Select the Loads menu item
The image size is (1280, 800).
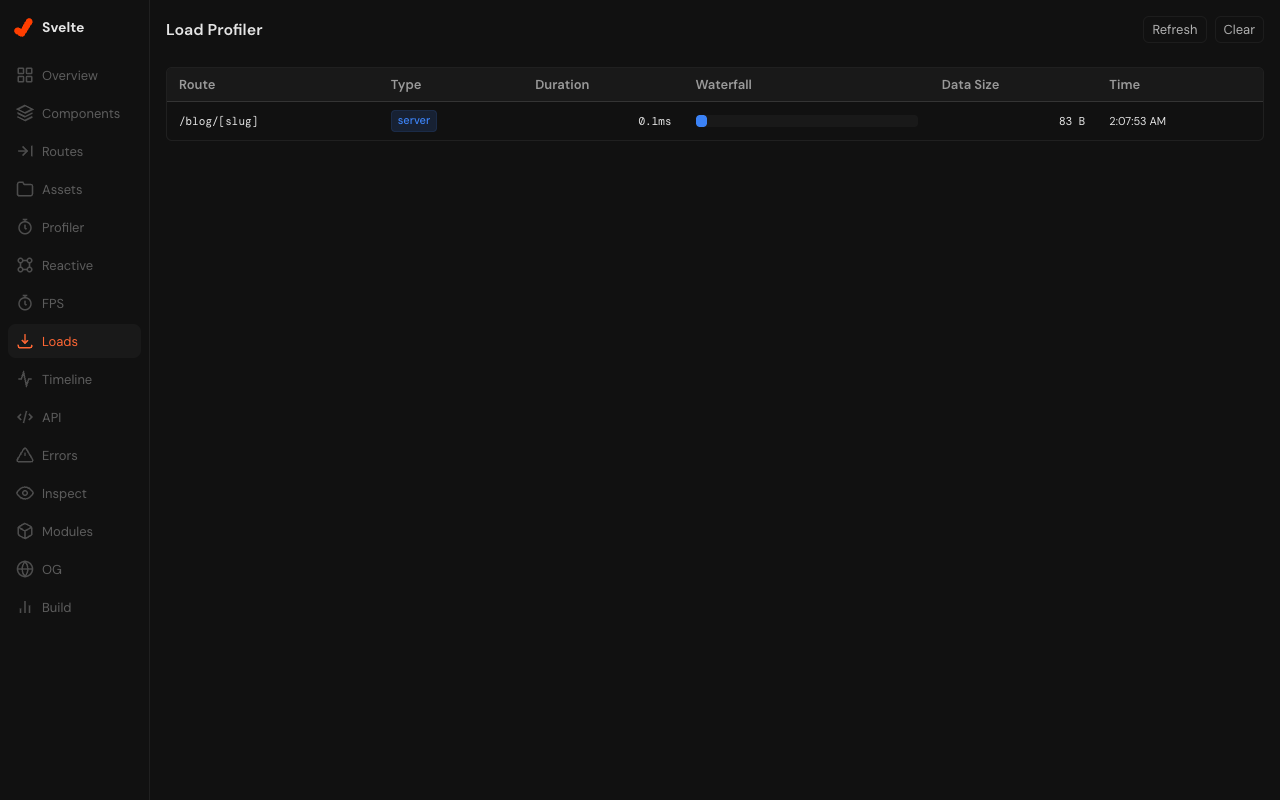pos(74,341)
